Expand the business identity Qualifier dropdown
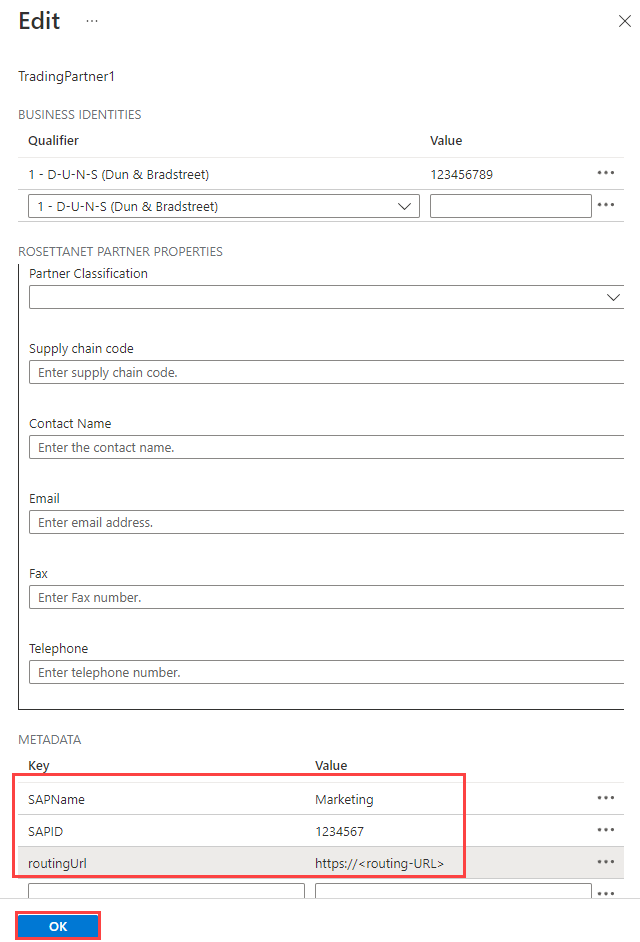This screenshot has width=640, height=942. tap(224, 207)
